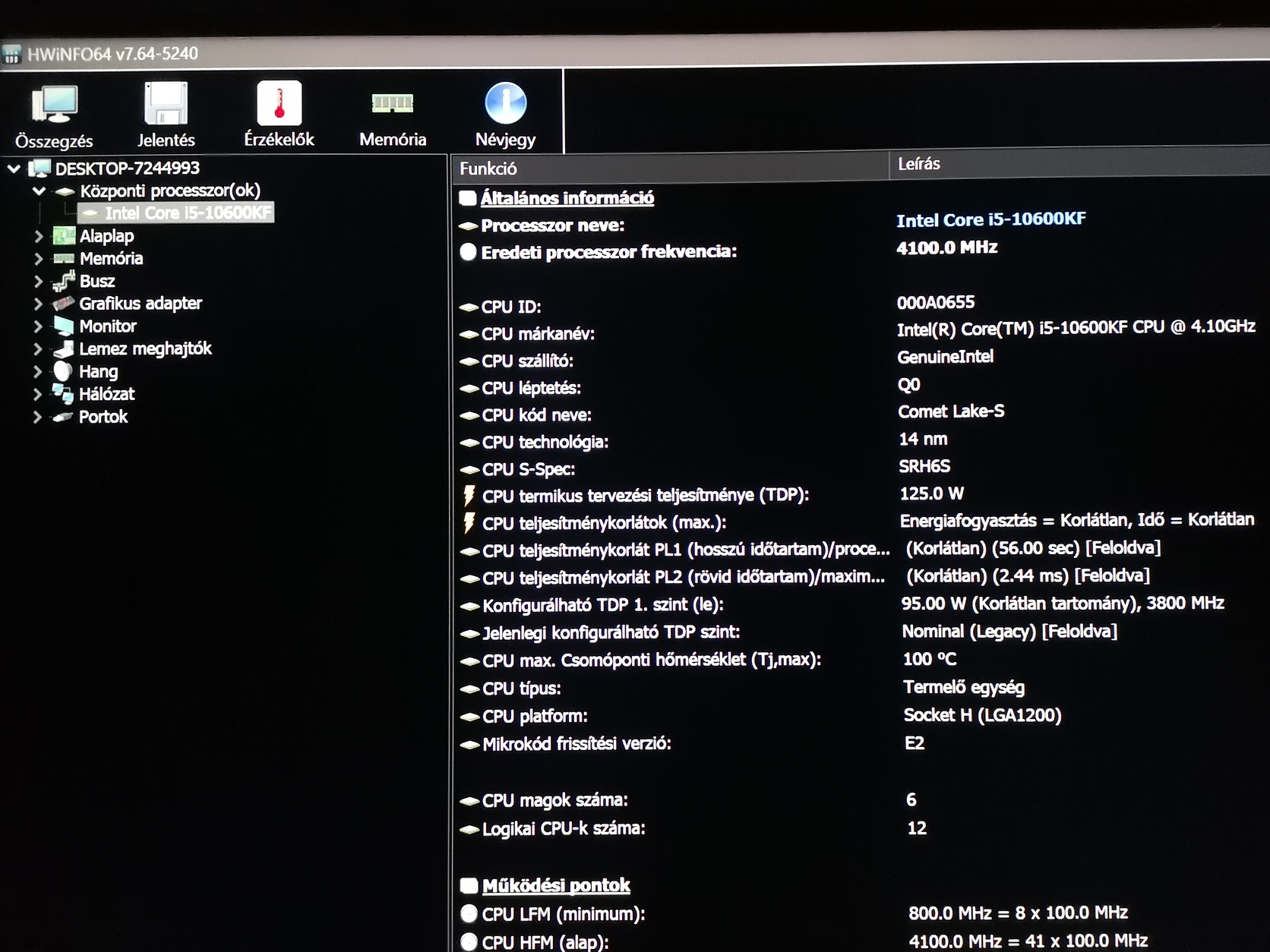This screenshot has height=952, width=1270.
Task: Click the GenuineIntel vendor value
Action: coord(945,357)
